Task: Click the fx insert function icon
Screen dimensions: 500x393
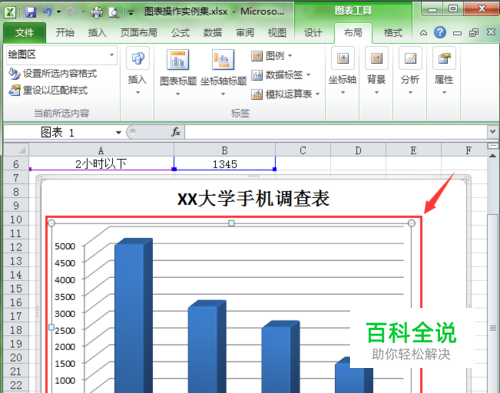Action: coord(176,132)
